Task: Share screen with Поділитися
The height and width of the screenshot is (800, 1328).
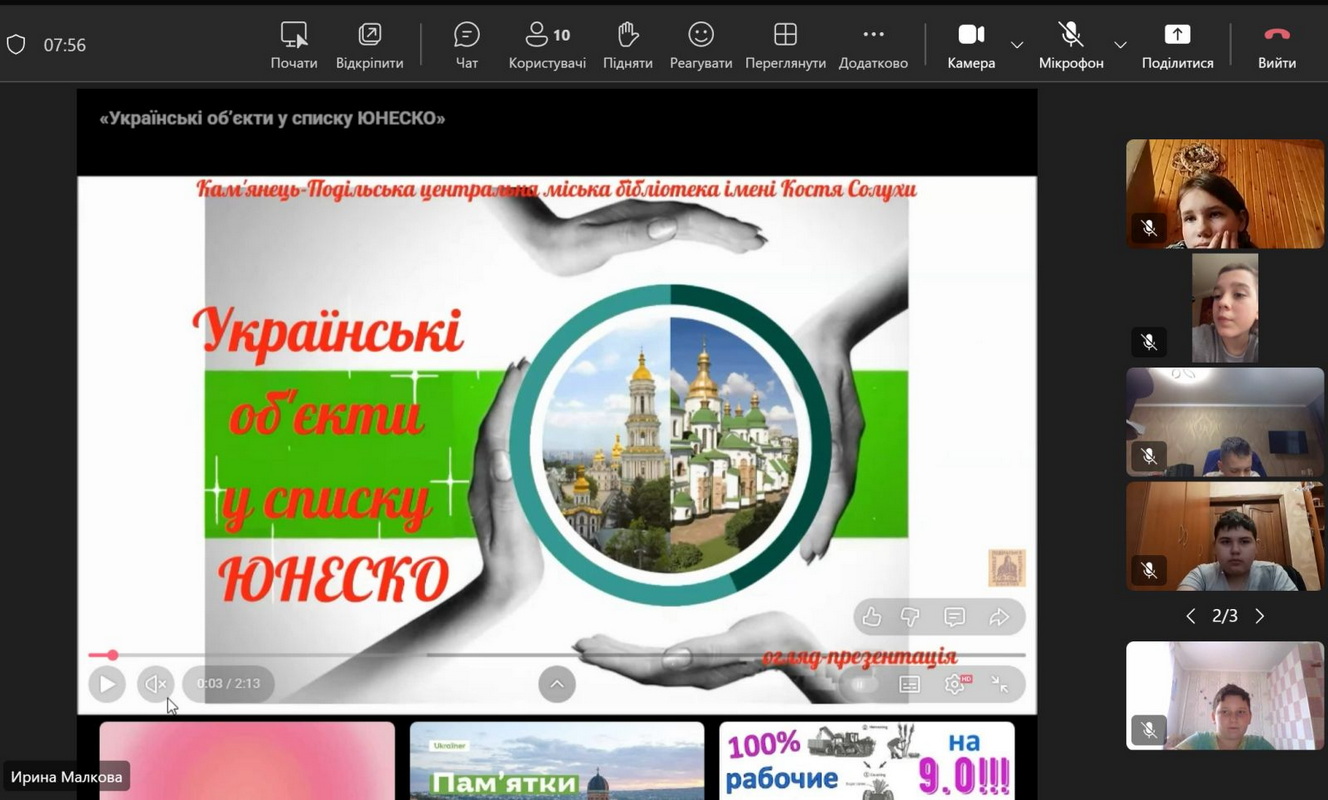Action: pyautogui.click(x=1177, y=46)
